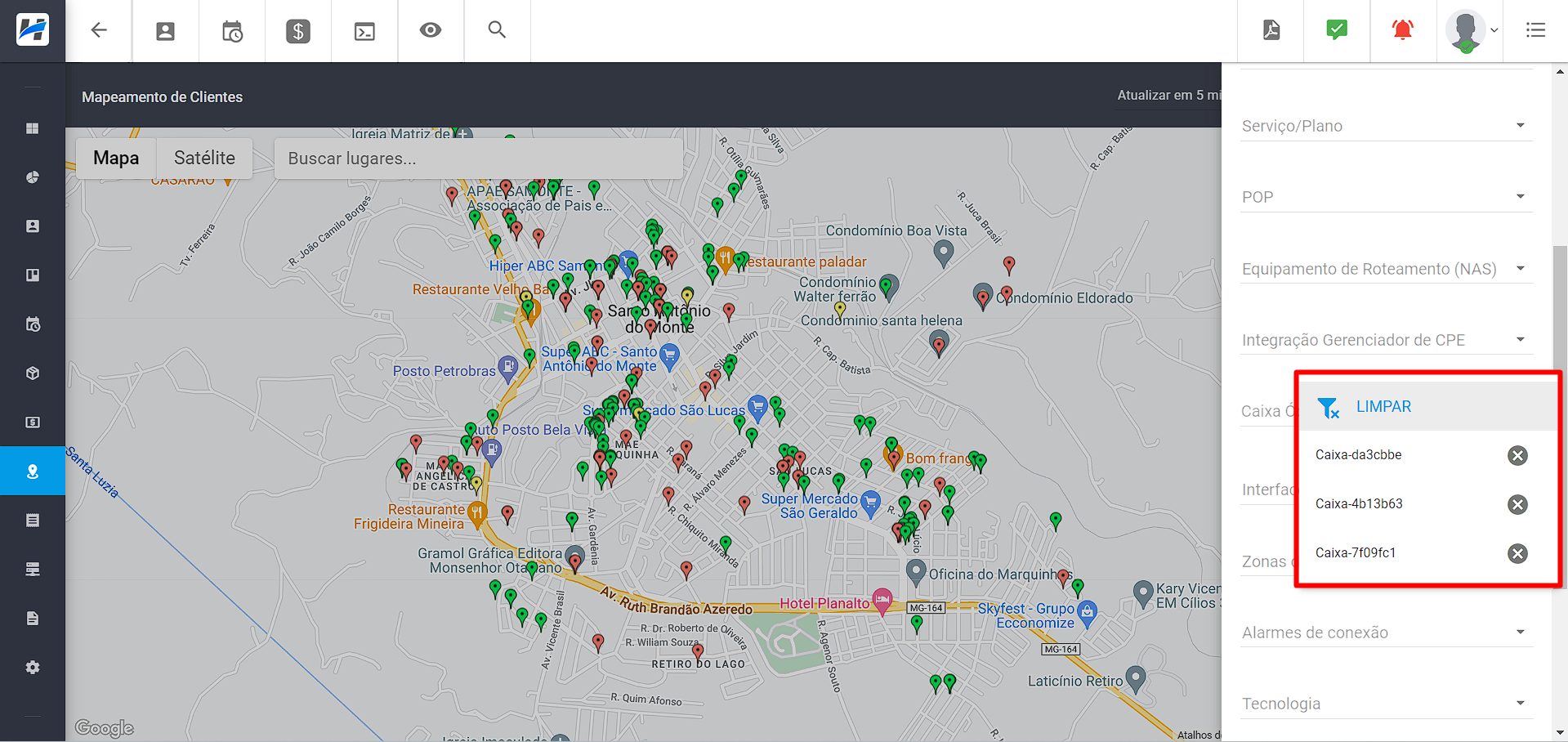Screen dimensions: 1568x742
Task: Open the settings gear icon in sidebar
Action: (33, 668)
